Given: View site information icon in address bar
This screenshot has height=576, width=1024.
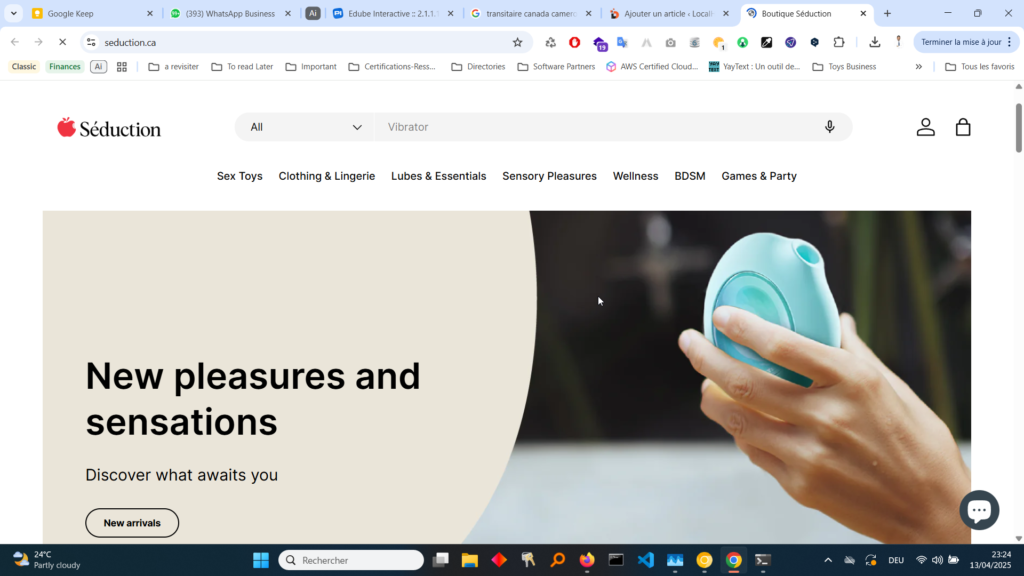Looking at the screenshot, I should click(x=91, y=42).
